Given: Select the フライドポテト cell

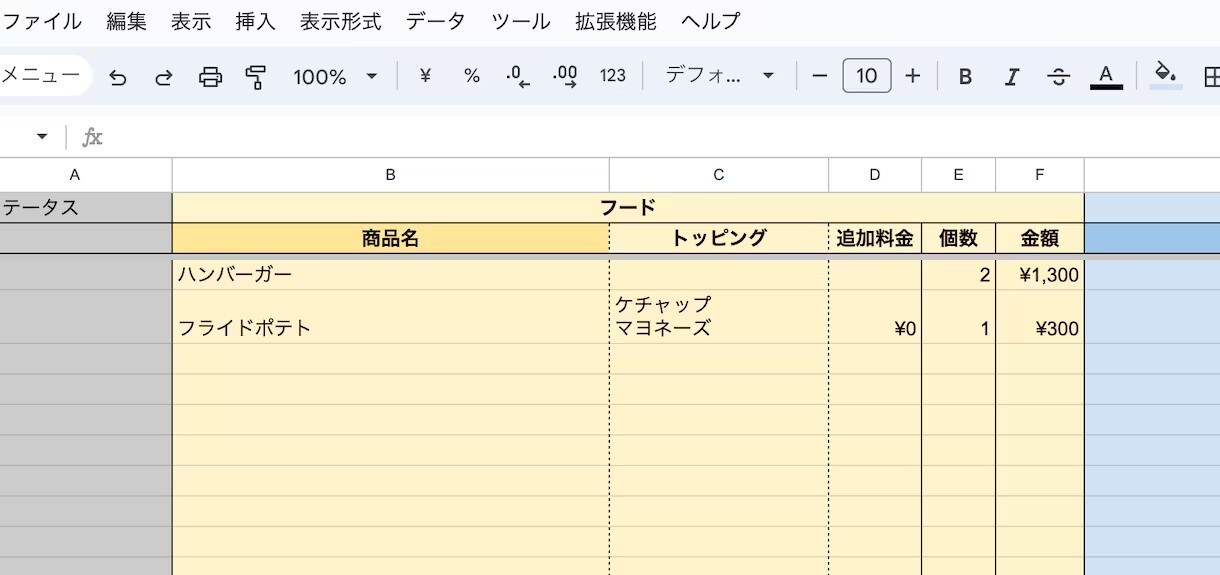Looking at the screenshot, I should [391, 317].
